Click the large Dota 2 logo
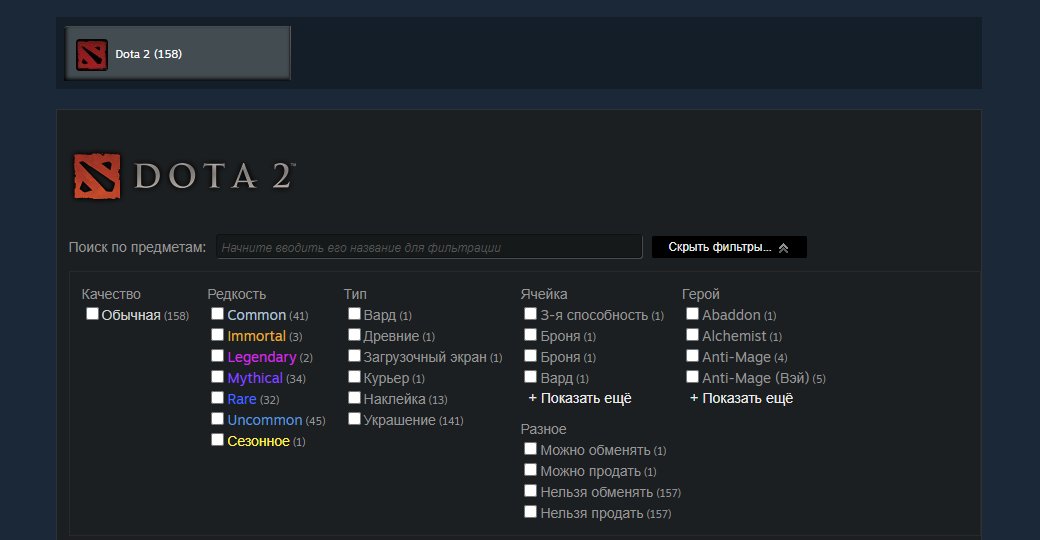 (183, 175)
